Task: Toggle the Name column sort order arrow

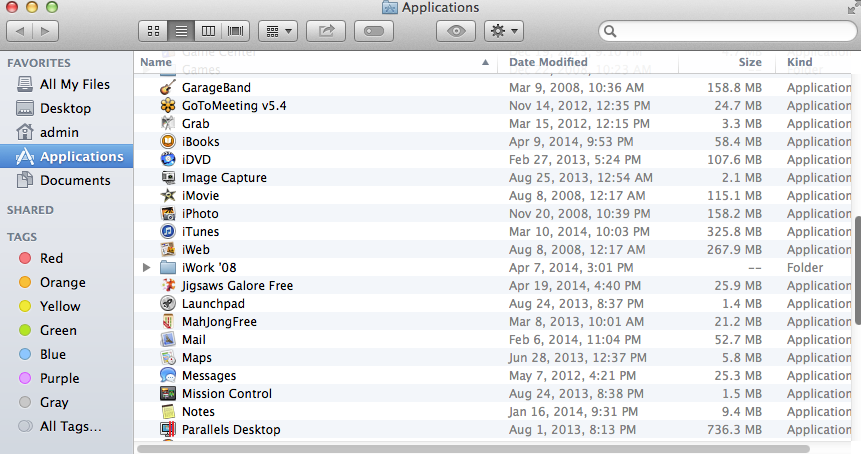Action: tap(485, 63)
